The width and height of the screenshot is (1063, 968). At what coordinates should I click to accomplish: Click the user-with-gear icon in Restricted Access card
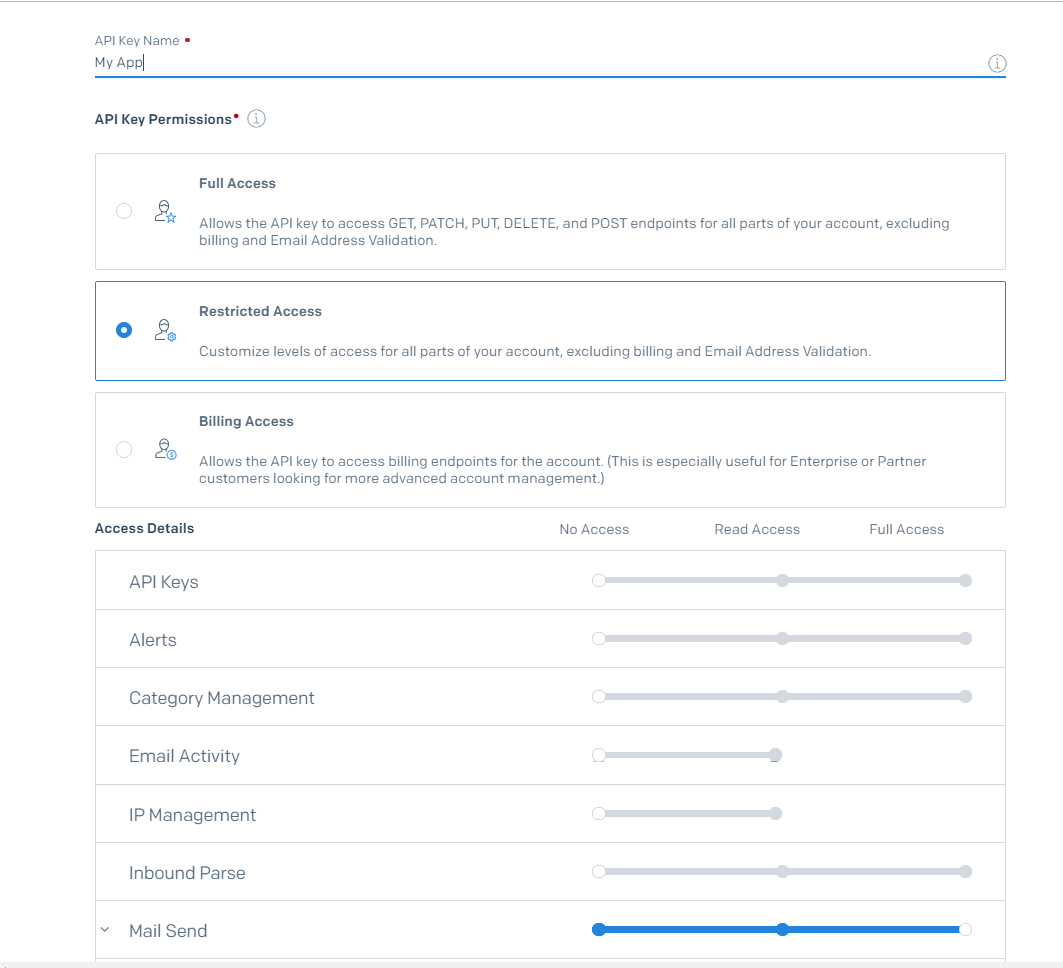[x=165, y=330]
